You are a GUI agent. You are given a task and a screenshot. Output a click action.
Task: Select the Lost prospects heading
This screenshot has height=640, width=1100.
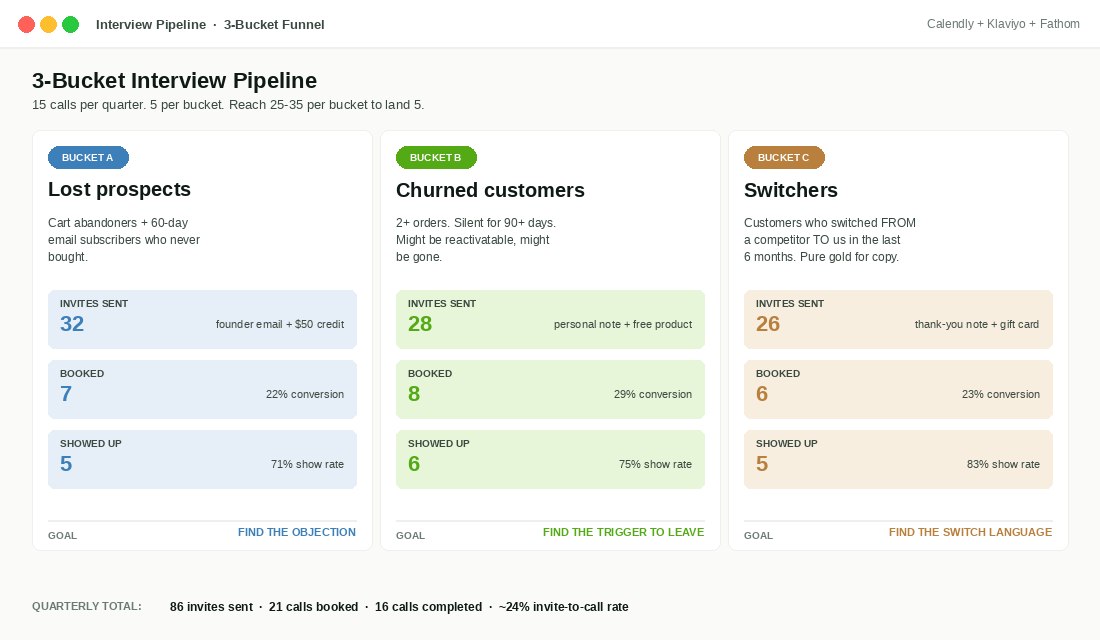(x=119, y=189)
